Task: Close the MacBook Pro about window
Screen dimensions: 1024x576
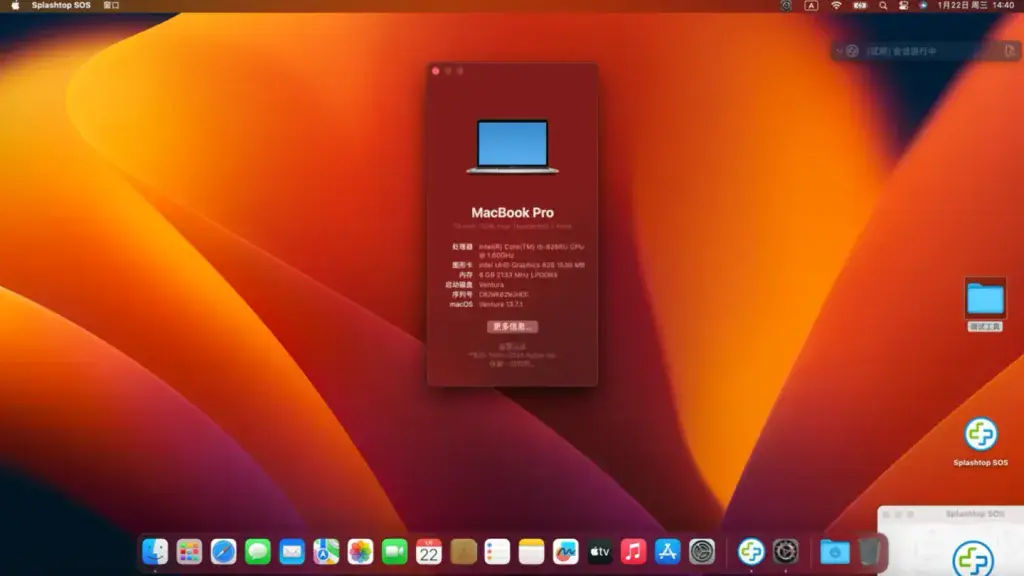Action: 436,71
